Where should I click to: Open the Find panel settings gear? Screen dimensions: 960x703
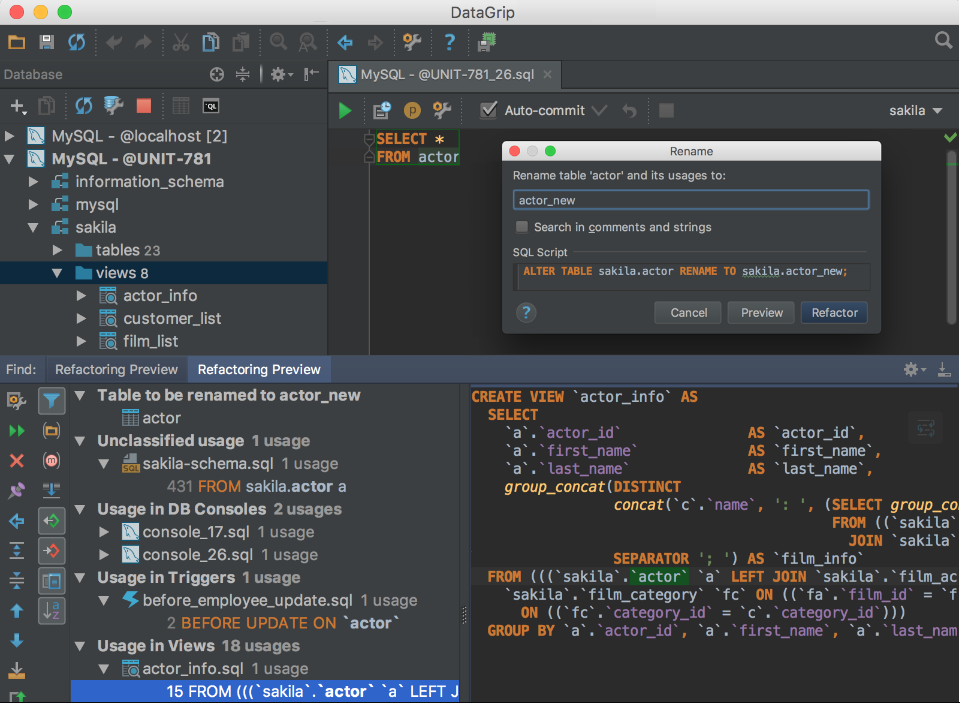[x=911, y=370]
